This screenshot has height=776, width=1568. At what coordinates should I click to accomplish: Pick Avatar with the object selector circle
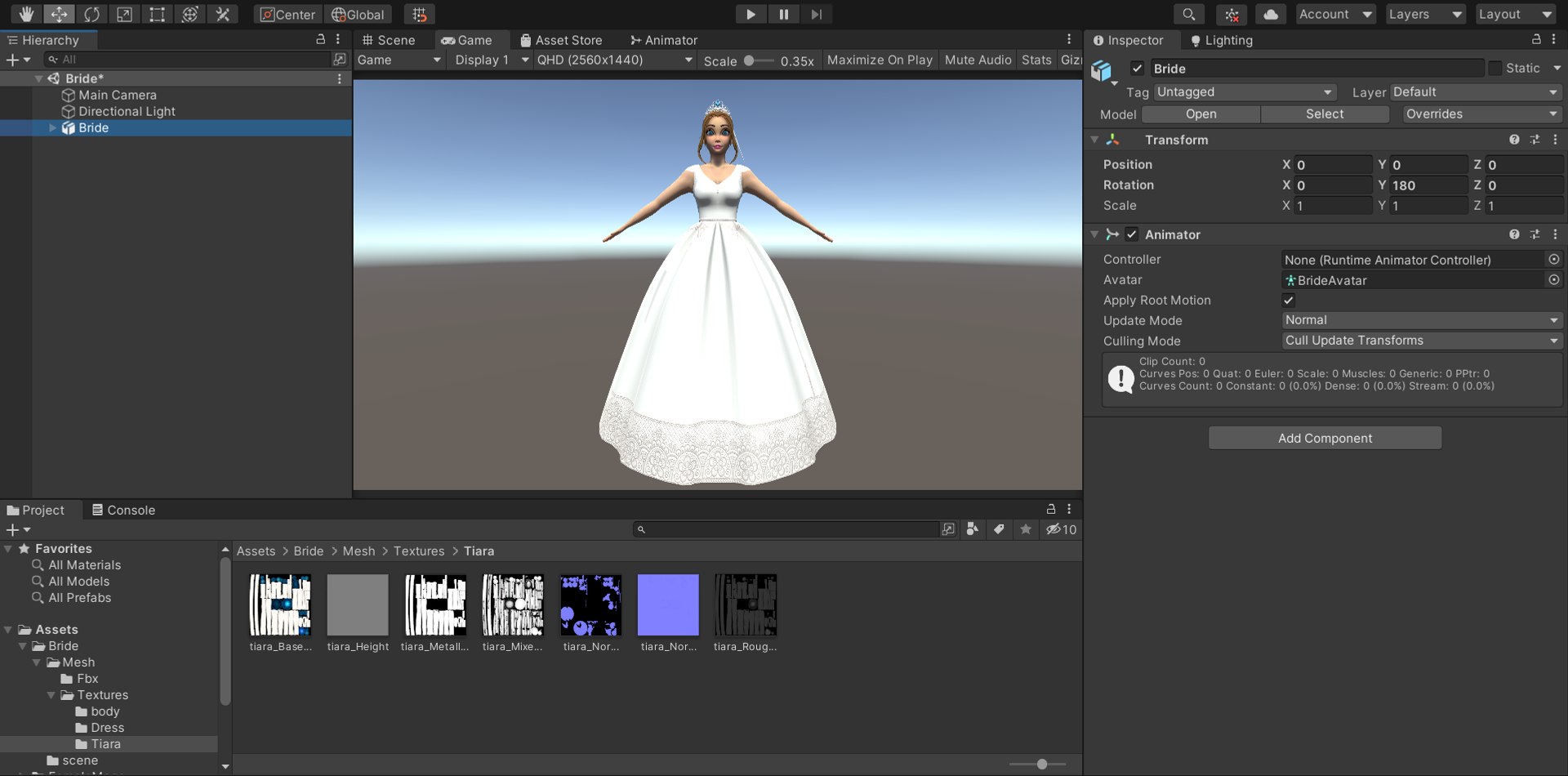[x=1554, y=279]
